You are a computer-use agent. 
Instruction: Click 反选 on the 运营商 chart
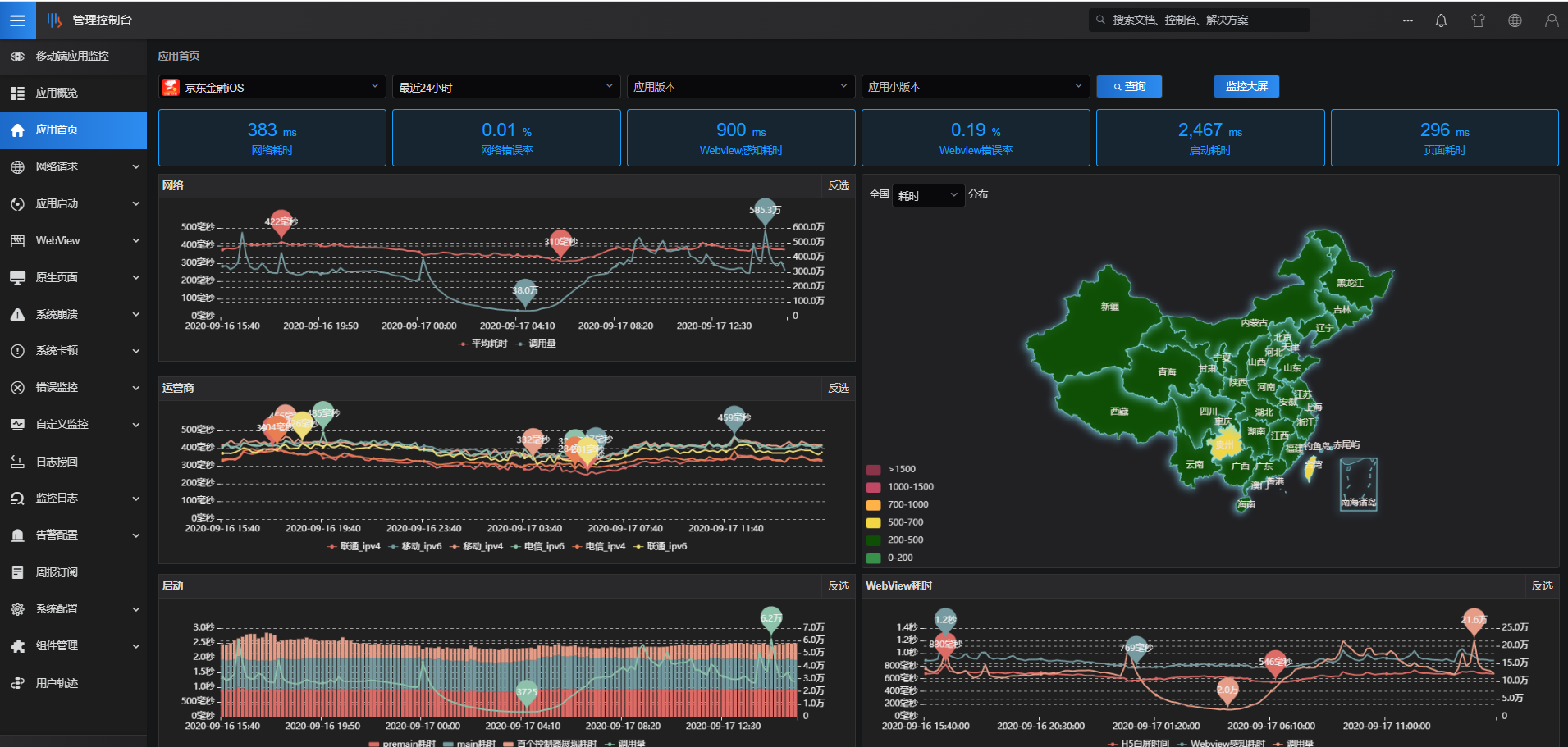coord(839,388)
